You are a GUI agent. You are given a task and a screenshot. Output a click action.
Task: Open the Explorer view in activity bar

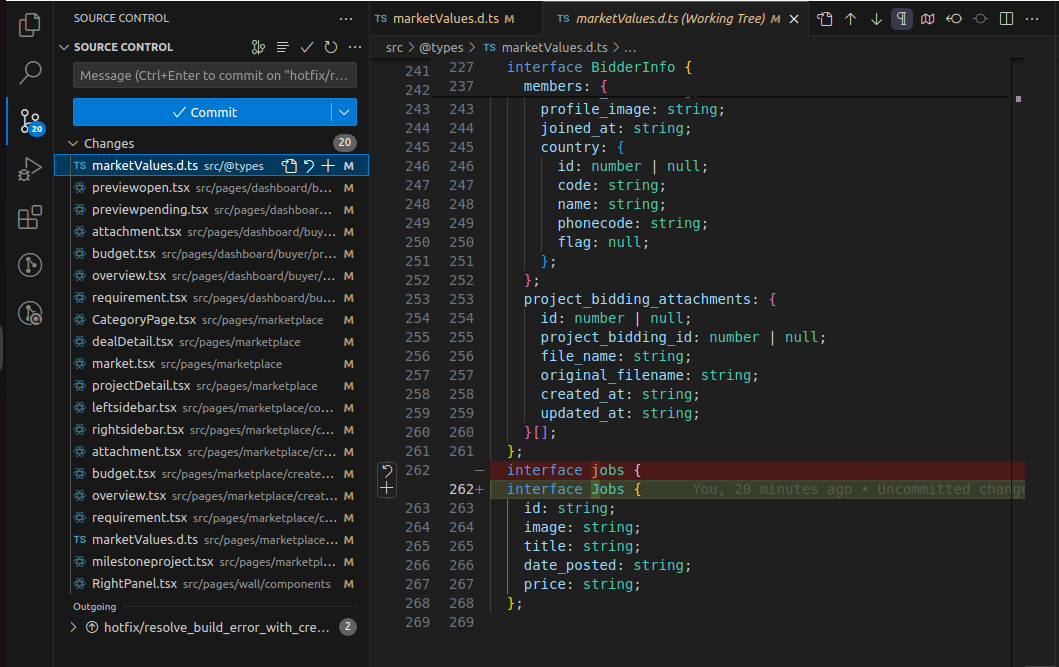[30, 25]
